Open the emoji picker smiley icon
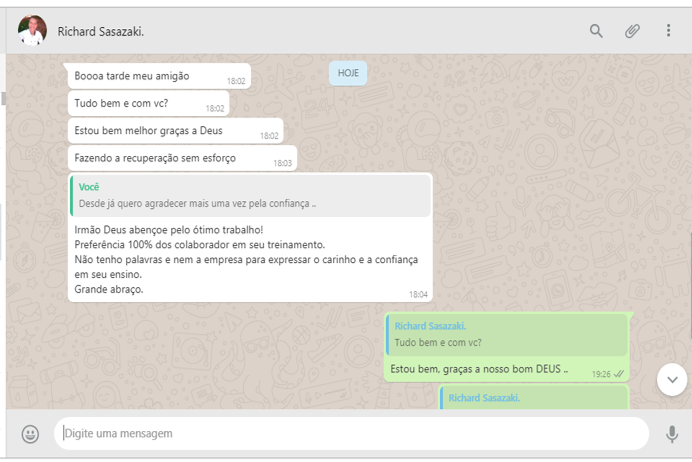This screenshot has height=462, width=692. tap(30, 434)
